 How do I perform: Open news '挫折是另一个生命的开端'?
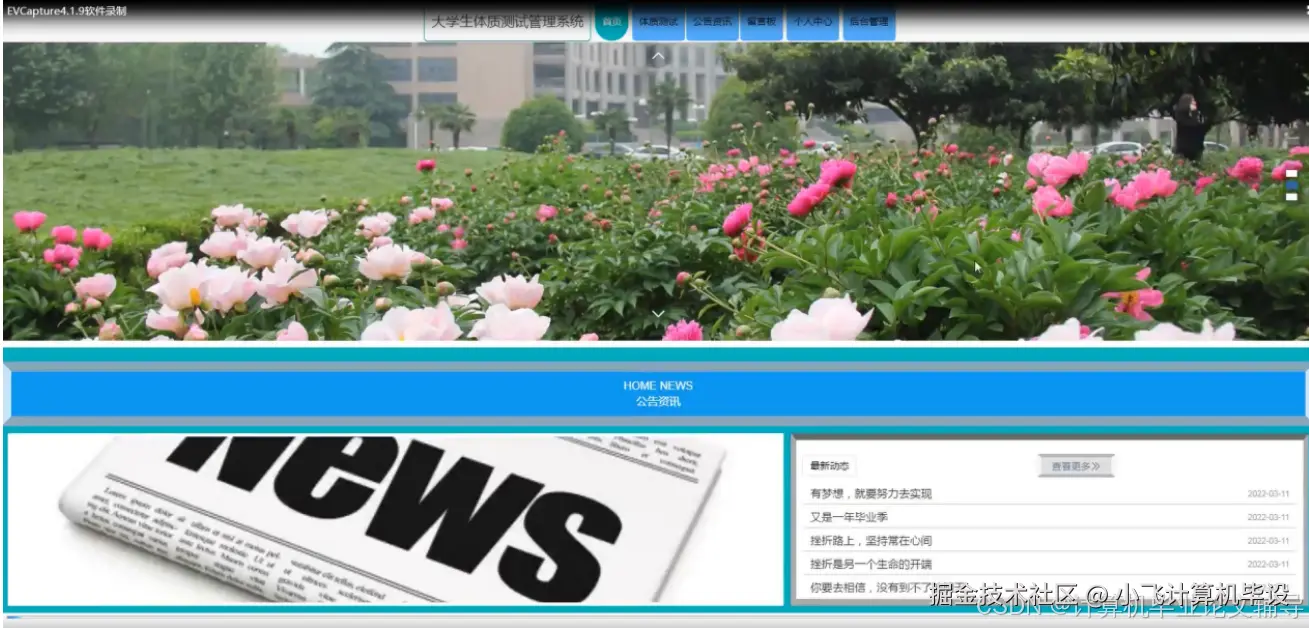(x=1049, y=564)
